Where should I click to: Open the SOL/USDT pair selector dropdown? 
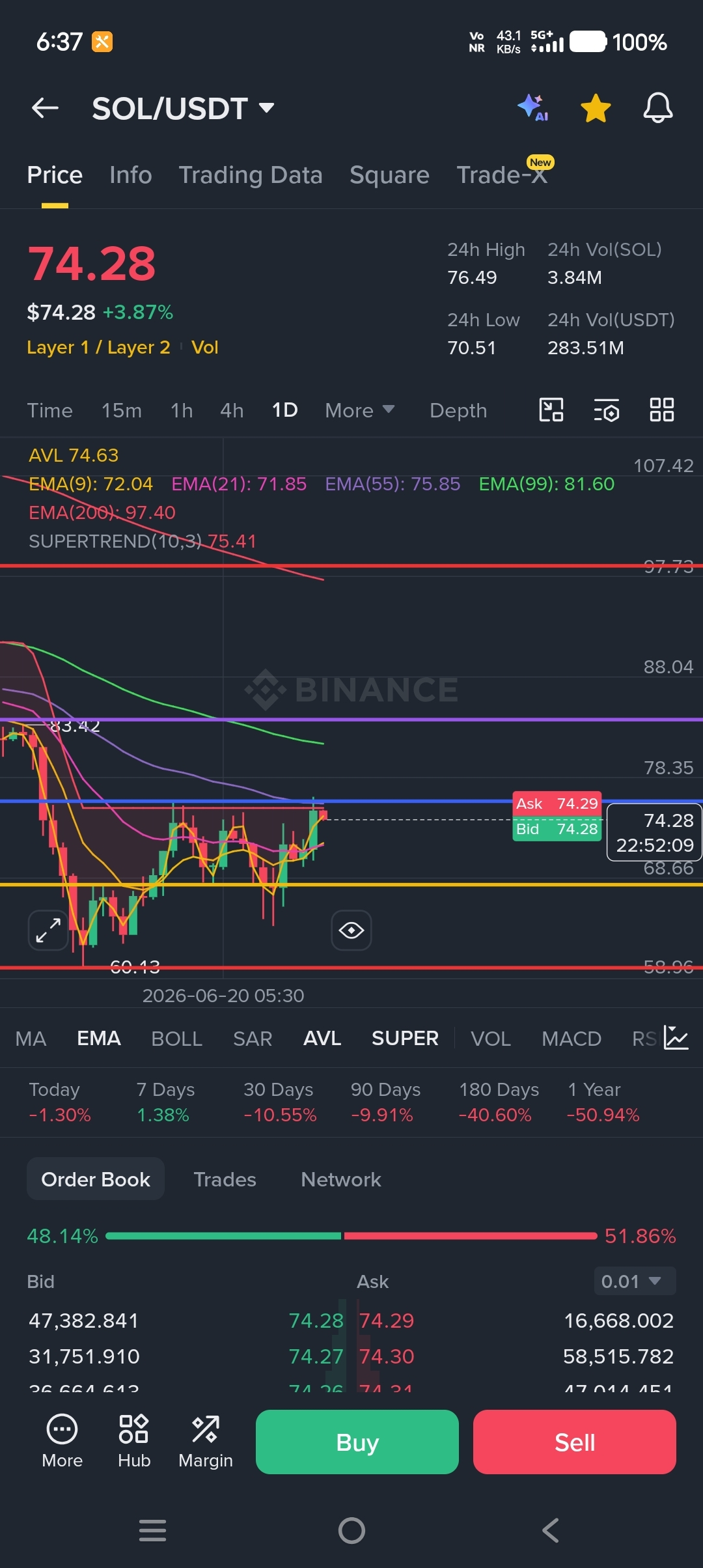tap(183, 108)
